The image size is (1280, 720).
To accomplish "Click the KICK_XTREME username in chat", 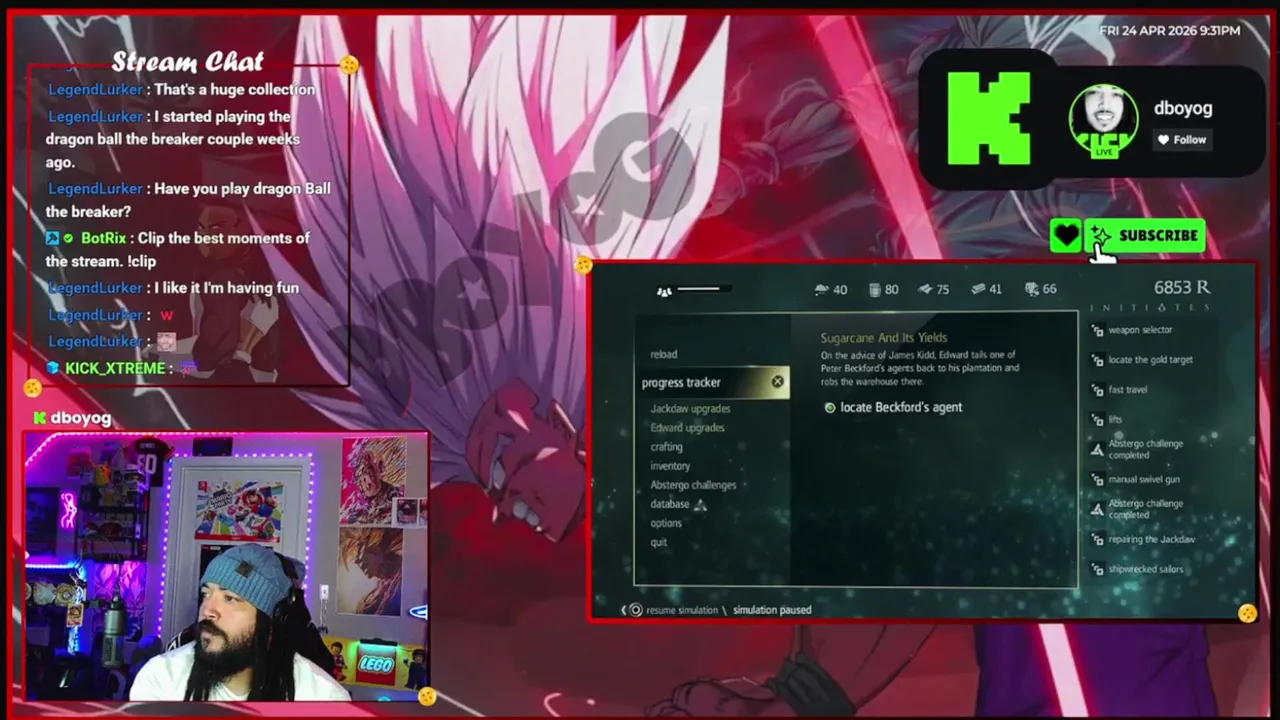I will tap(115, 368).
